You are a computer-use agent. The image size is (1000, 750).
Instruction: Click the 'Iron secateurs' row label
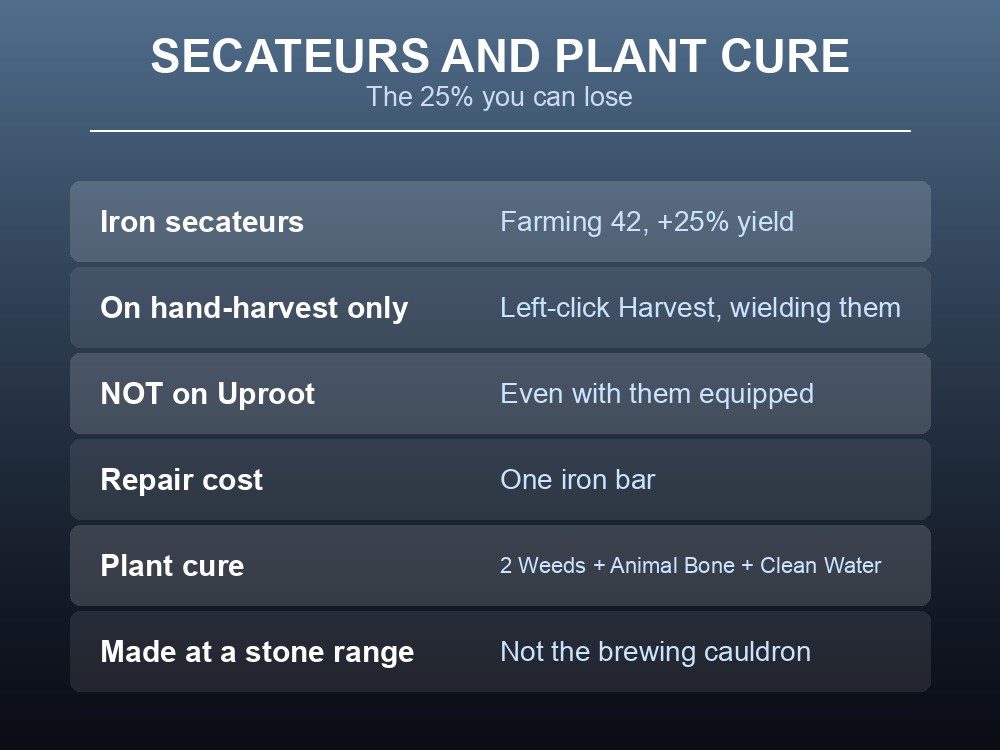202,222
